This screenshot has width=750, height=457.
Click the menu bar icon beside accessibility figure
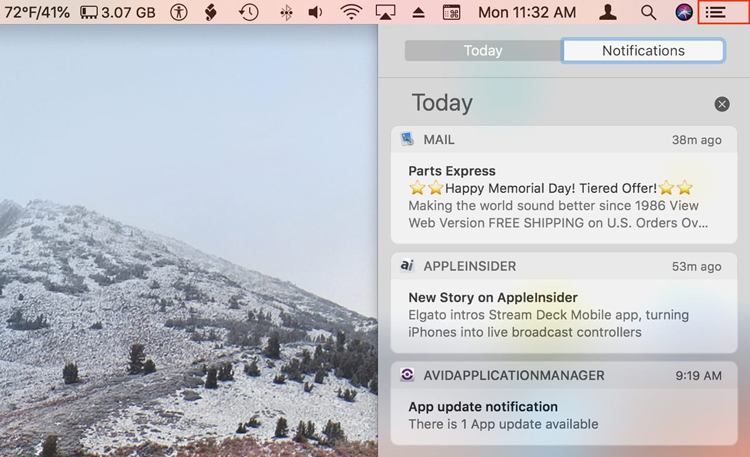pyautogui.click(x=211, y=12)
